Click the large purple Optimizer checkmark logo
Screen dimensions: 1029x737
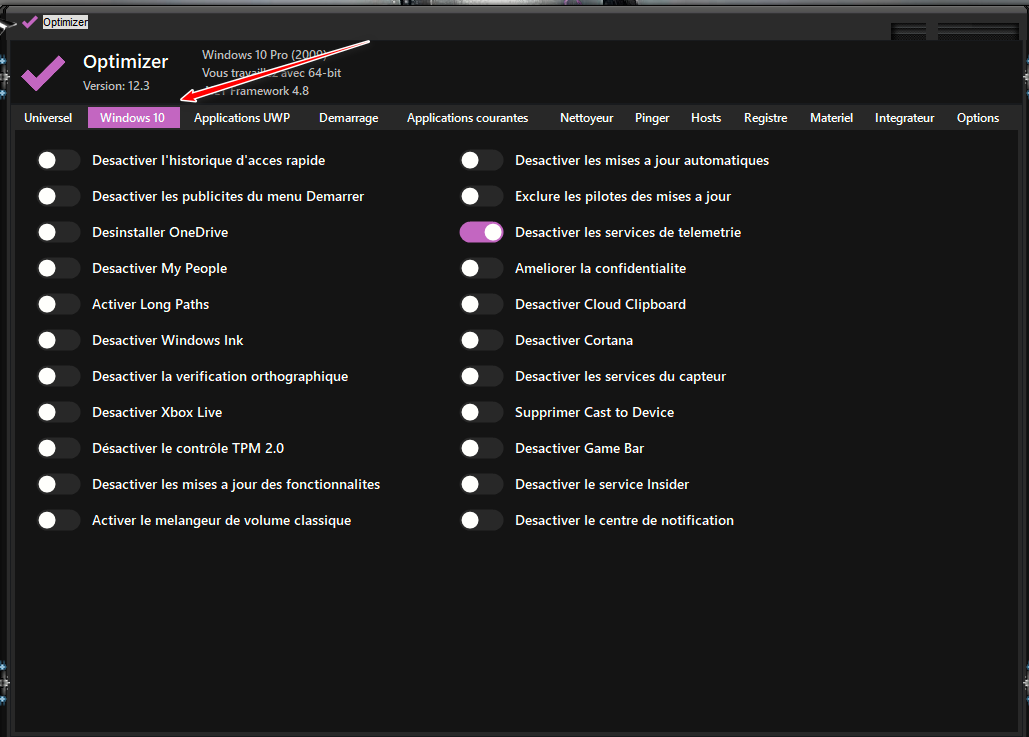coord(43,72)
